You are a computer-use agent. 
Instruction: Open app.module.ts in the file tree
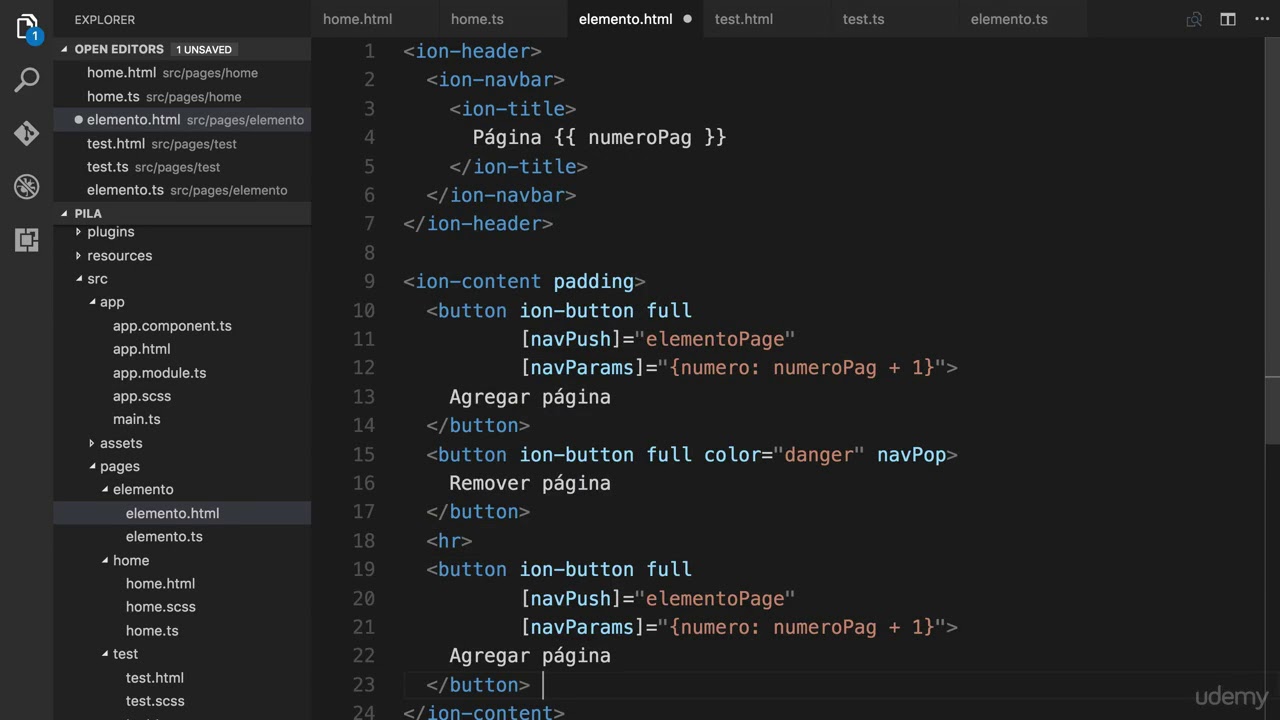click(159, 373)
